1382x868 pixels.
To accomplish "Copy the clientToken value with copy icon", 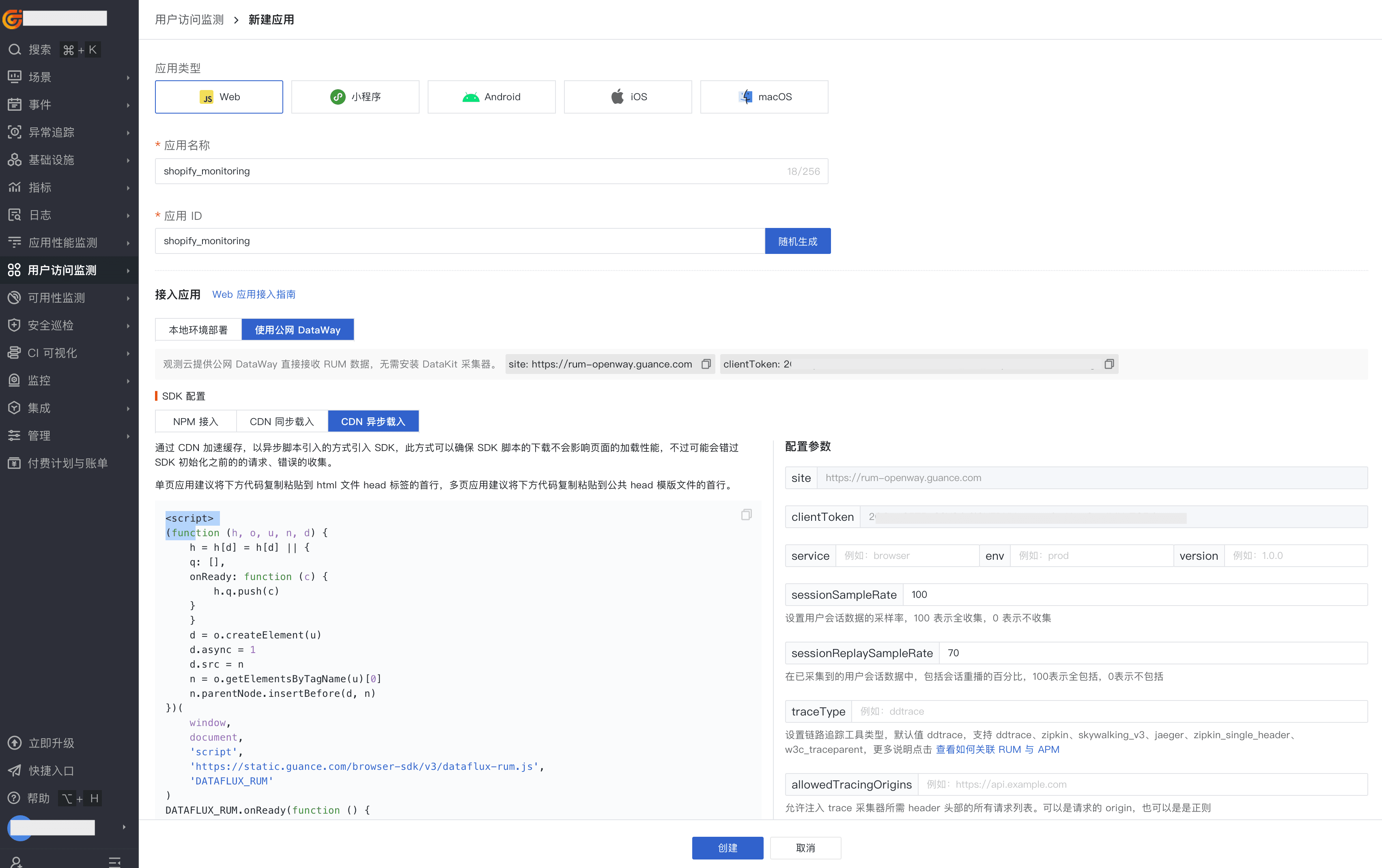I will [1109, 364].
